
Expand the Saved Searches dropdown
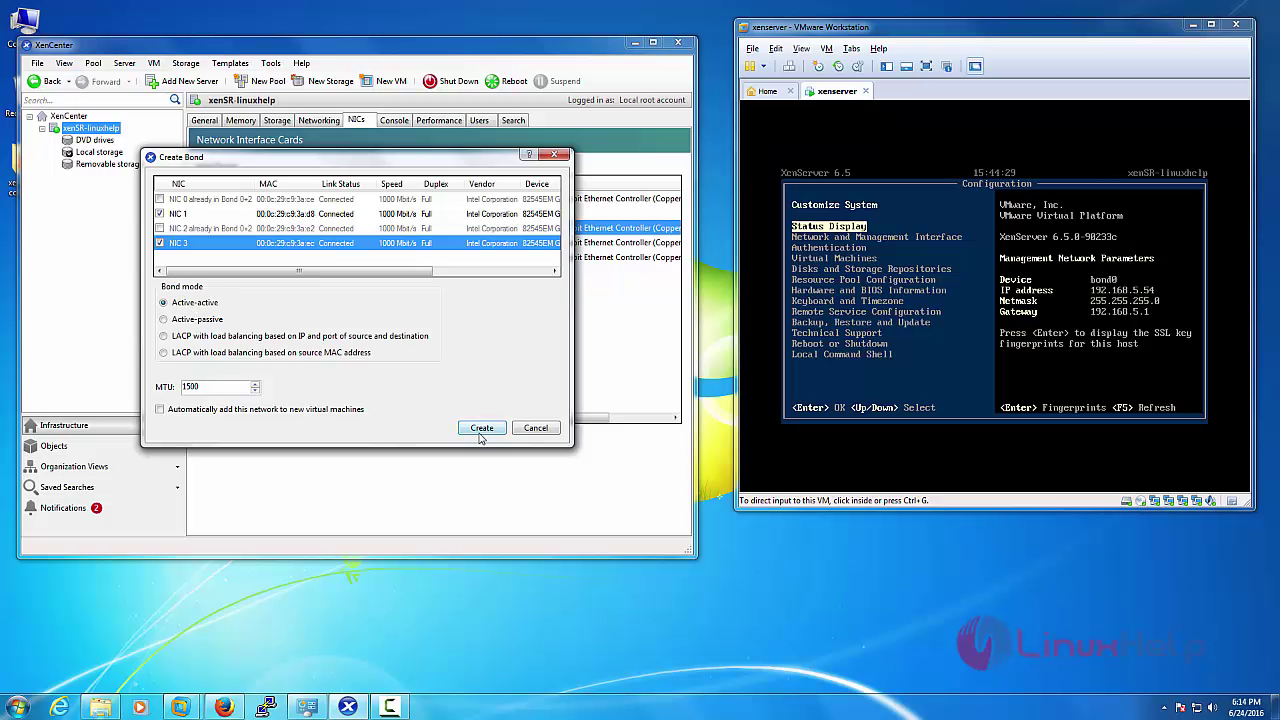[178, 487]
